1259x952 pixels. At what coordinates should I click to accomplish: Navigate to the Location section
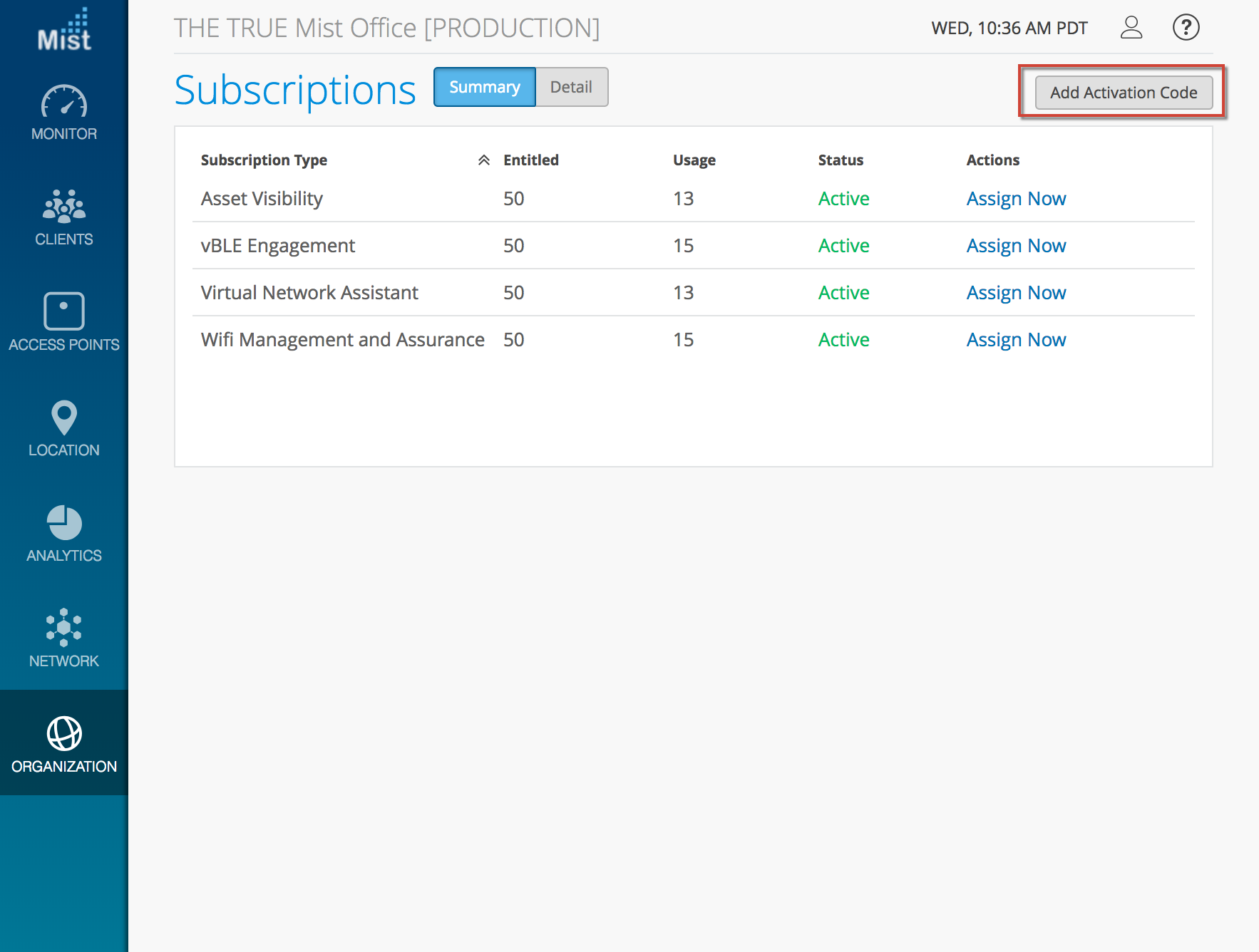[x=64, y=428]
